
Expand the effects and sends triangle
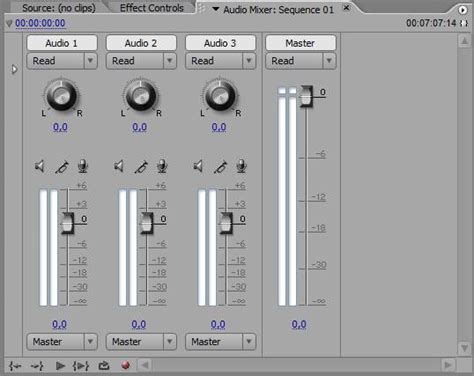coord(14,69)
